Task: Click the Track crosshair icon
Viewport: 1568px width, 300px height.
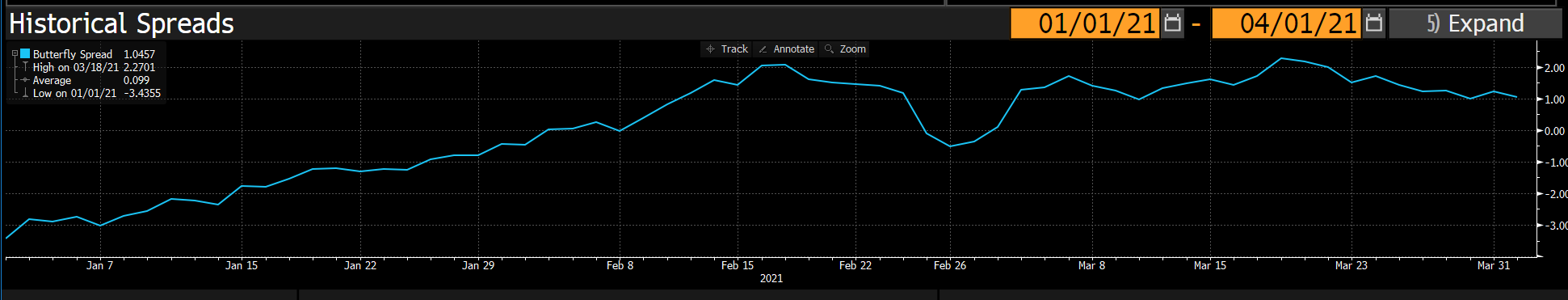Action: pos(710,49)
